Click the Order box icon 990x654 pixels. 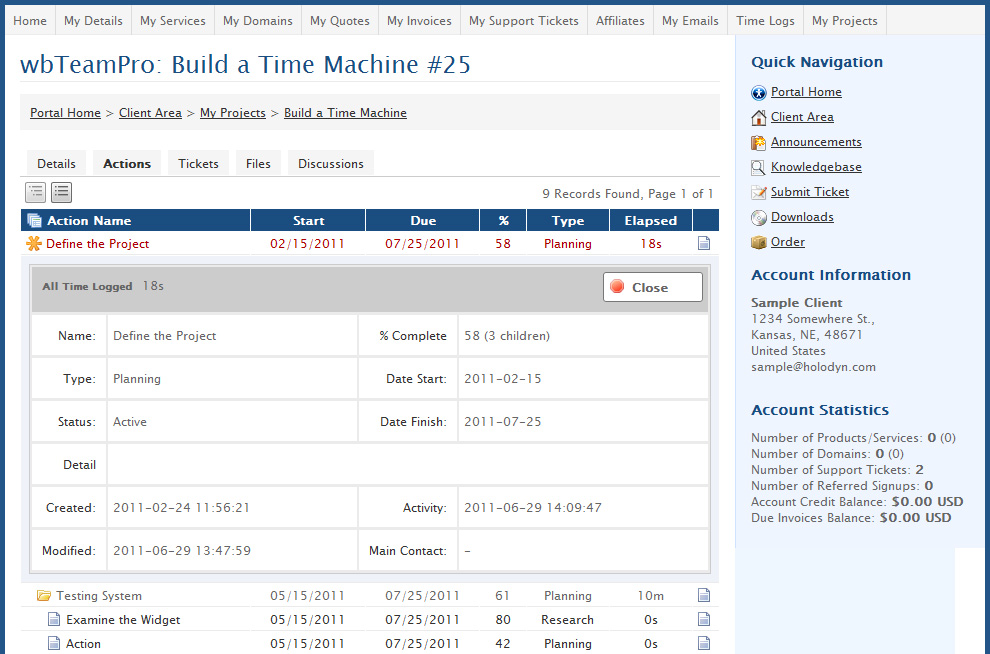tap(759, 242)
